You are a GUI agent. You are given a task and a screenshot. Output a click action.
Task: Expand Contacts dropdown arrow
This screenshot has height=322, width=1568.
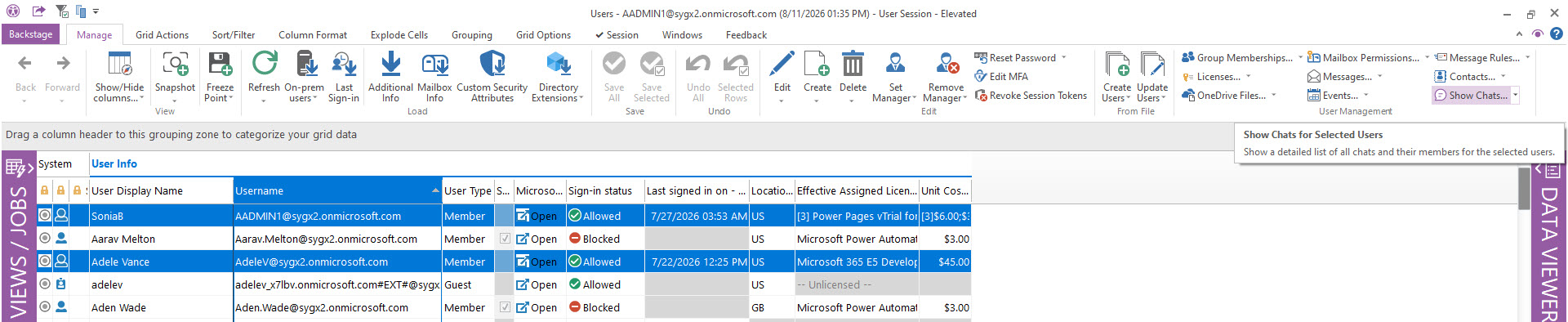(1503, 77)
